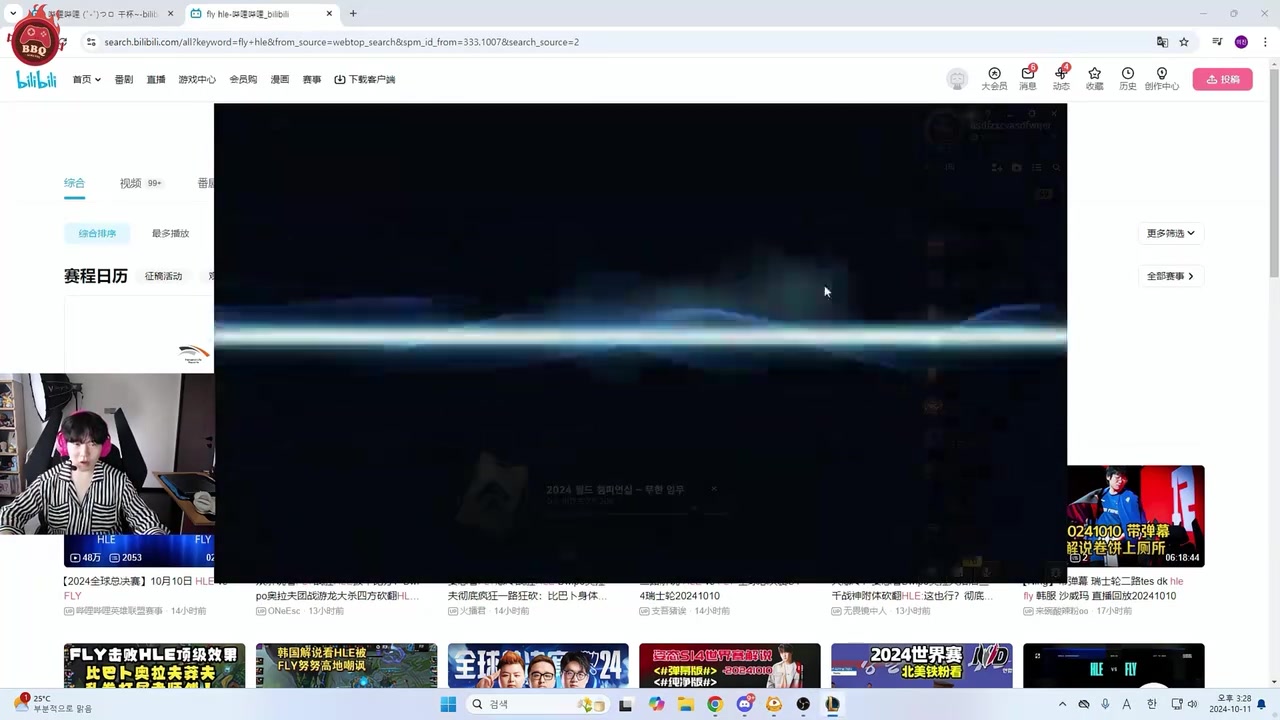Switch to the first 干杯 bilibili tab
Viewport: 1280px width, 720px height.
click(x=103, y=14)
